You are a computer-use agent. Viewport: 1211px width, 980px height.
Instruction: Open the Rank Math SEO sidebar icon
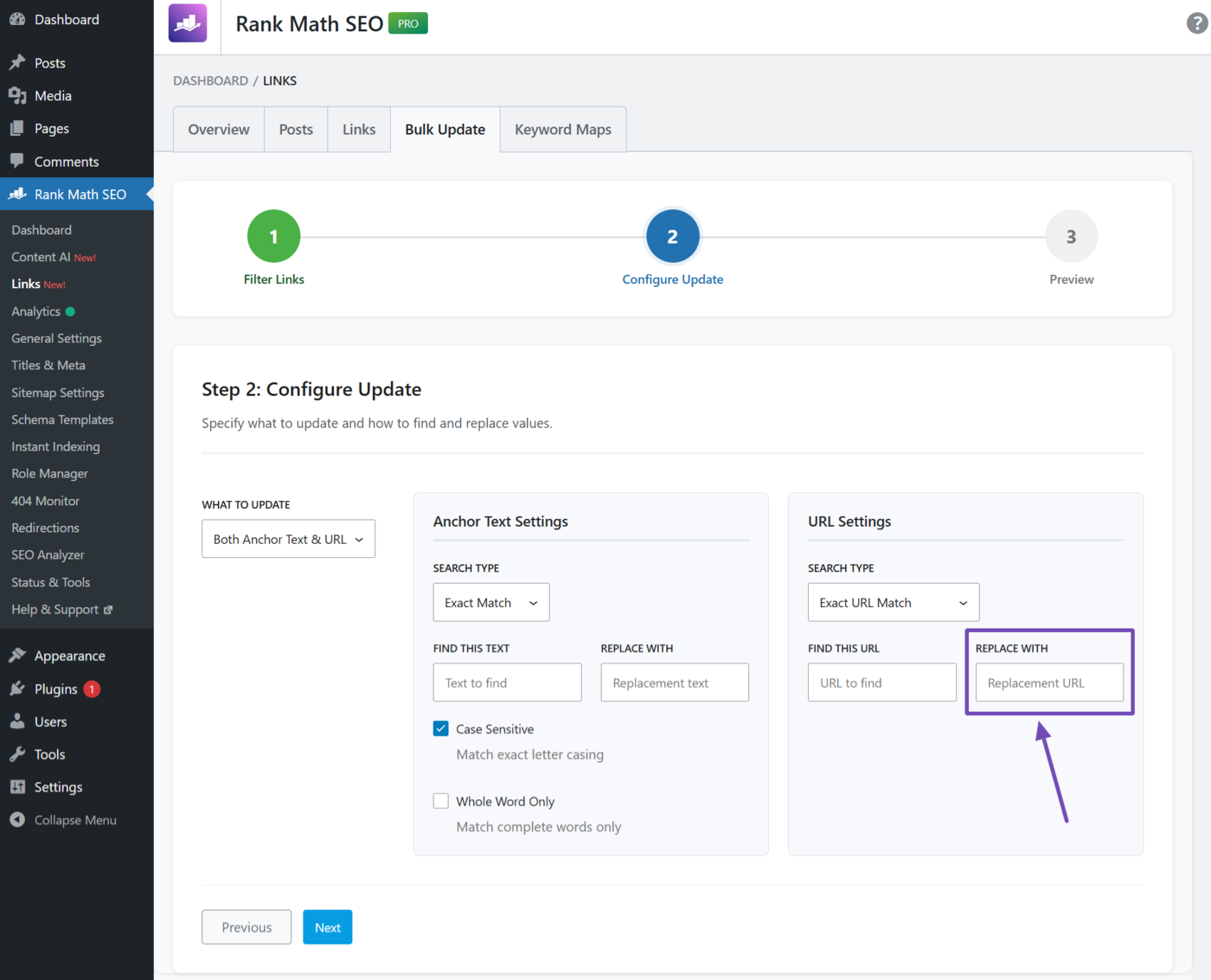17,194
